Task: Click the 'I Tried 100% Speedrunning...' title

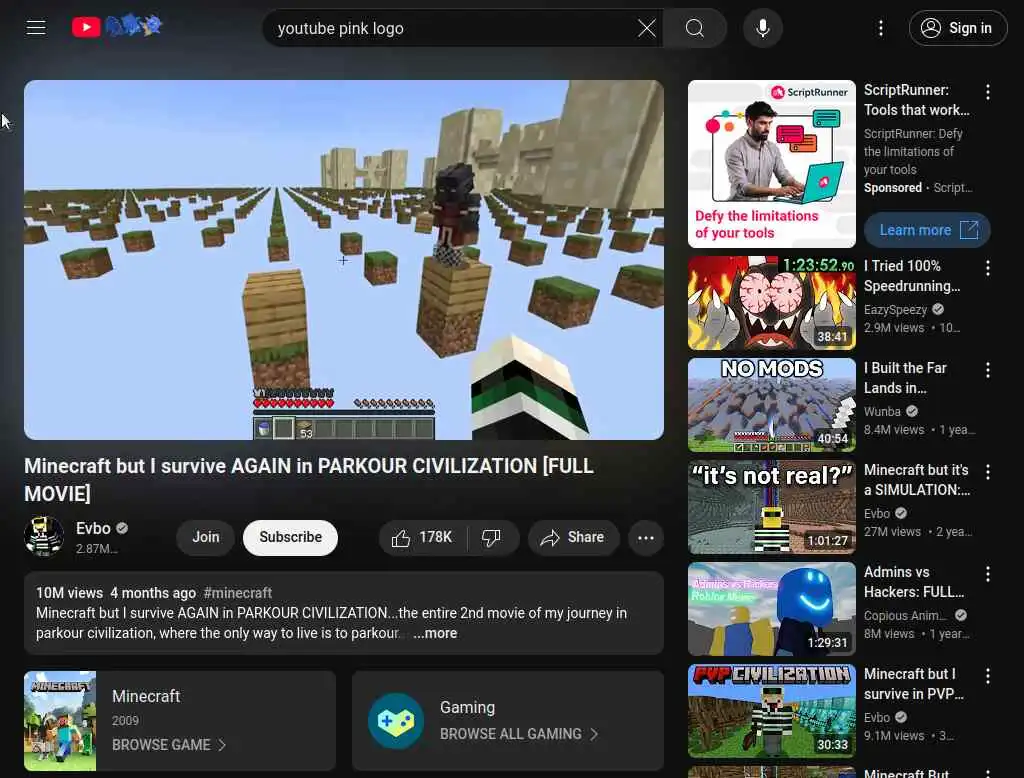Action: click(912, 276)
